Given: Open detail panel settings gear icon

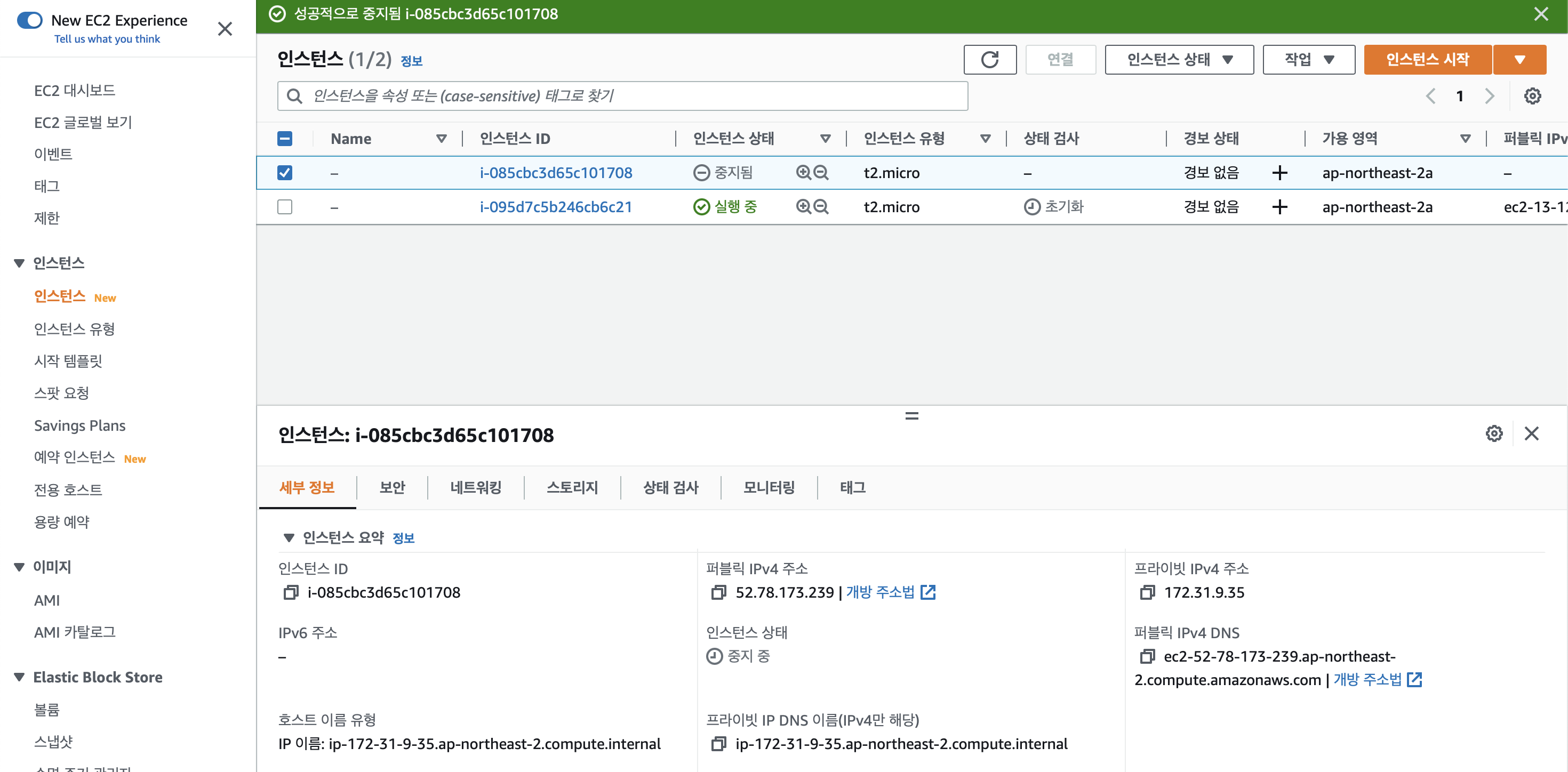Looking at the screenshot, I should pyautogui.click(x=1494, y=434).
